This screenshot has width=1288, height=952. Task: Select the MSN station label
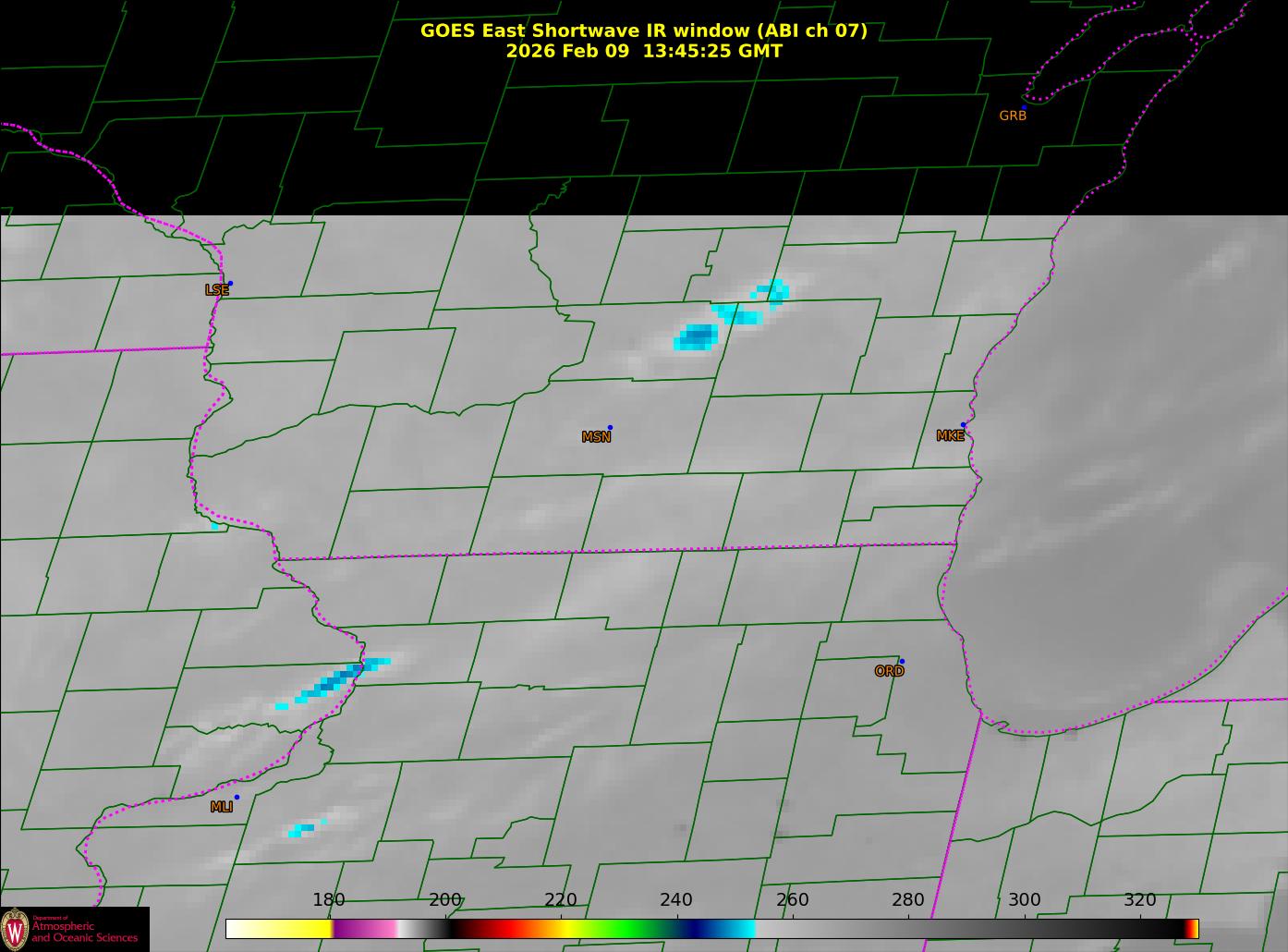(x=596, y=437)
